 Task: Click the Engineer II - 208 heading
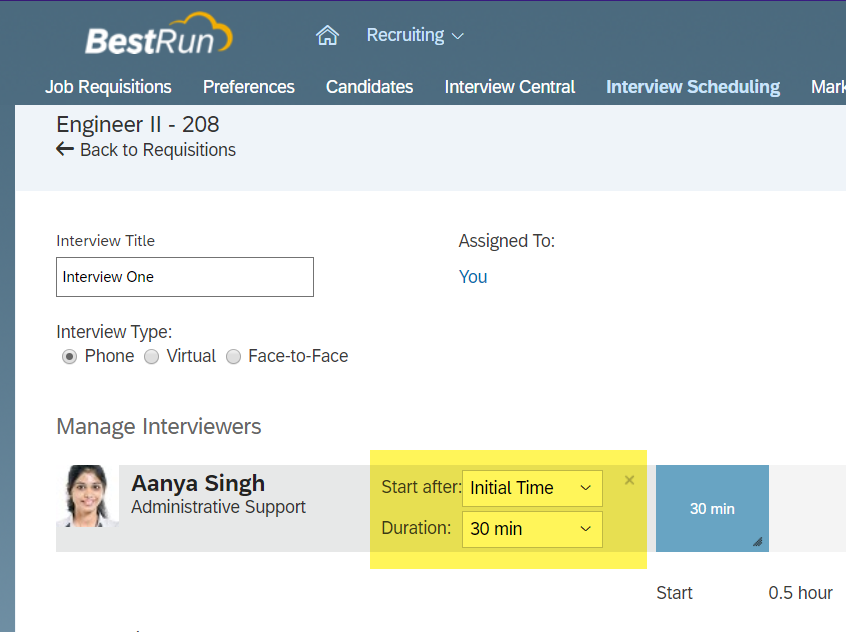coord(138,125)
